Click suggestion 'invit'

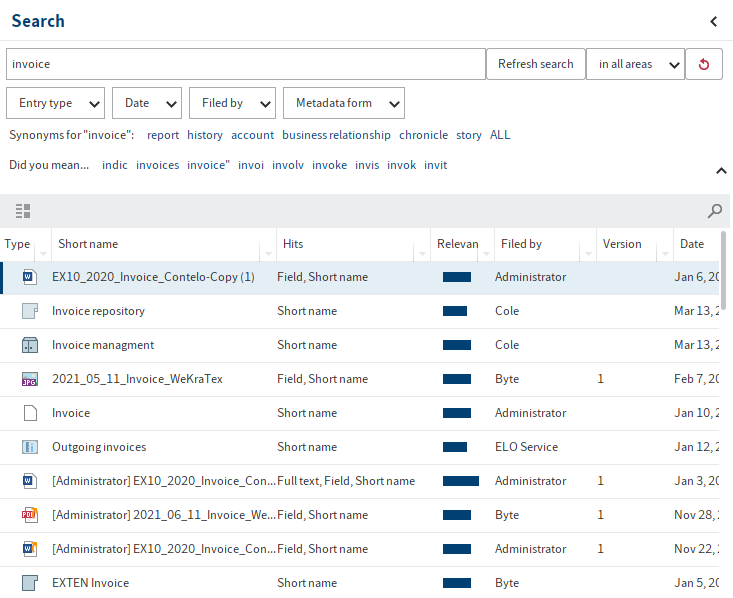(436, 165)
